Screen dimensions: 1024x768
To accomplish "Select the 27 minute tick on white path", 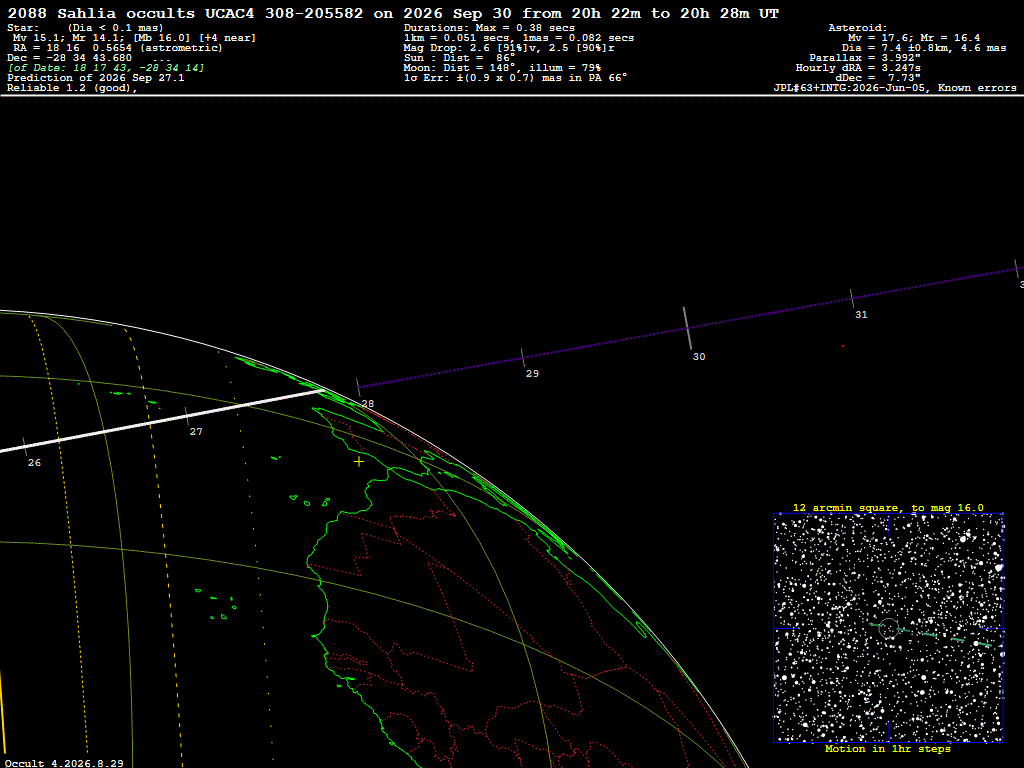I will (187, 416).
